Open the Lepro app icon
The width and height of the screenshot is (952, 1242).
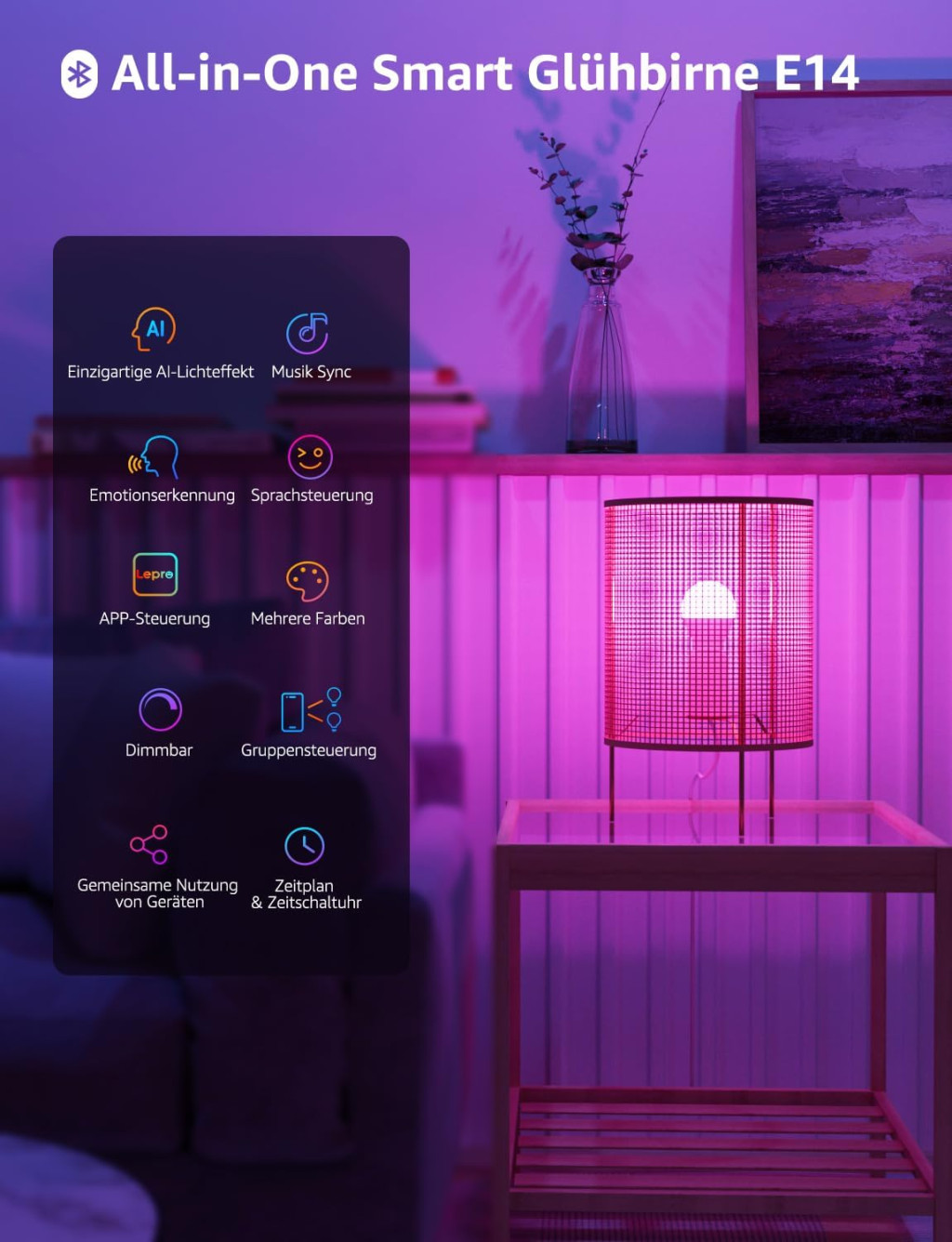(155, 575)
